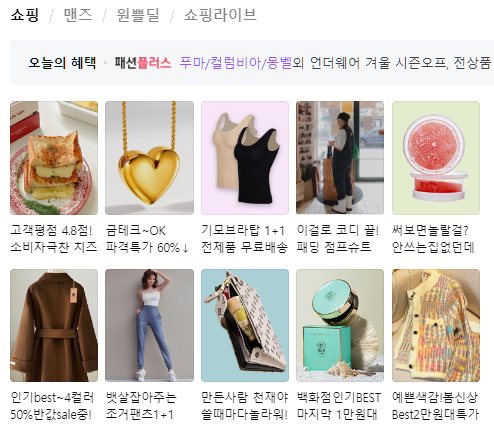This screenshot has width=494, height=430.
Task: Open the 백화점인기BEST 마지막 1만원대 link
Action: [339, 406]
